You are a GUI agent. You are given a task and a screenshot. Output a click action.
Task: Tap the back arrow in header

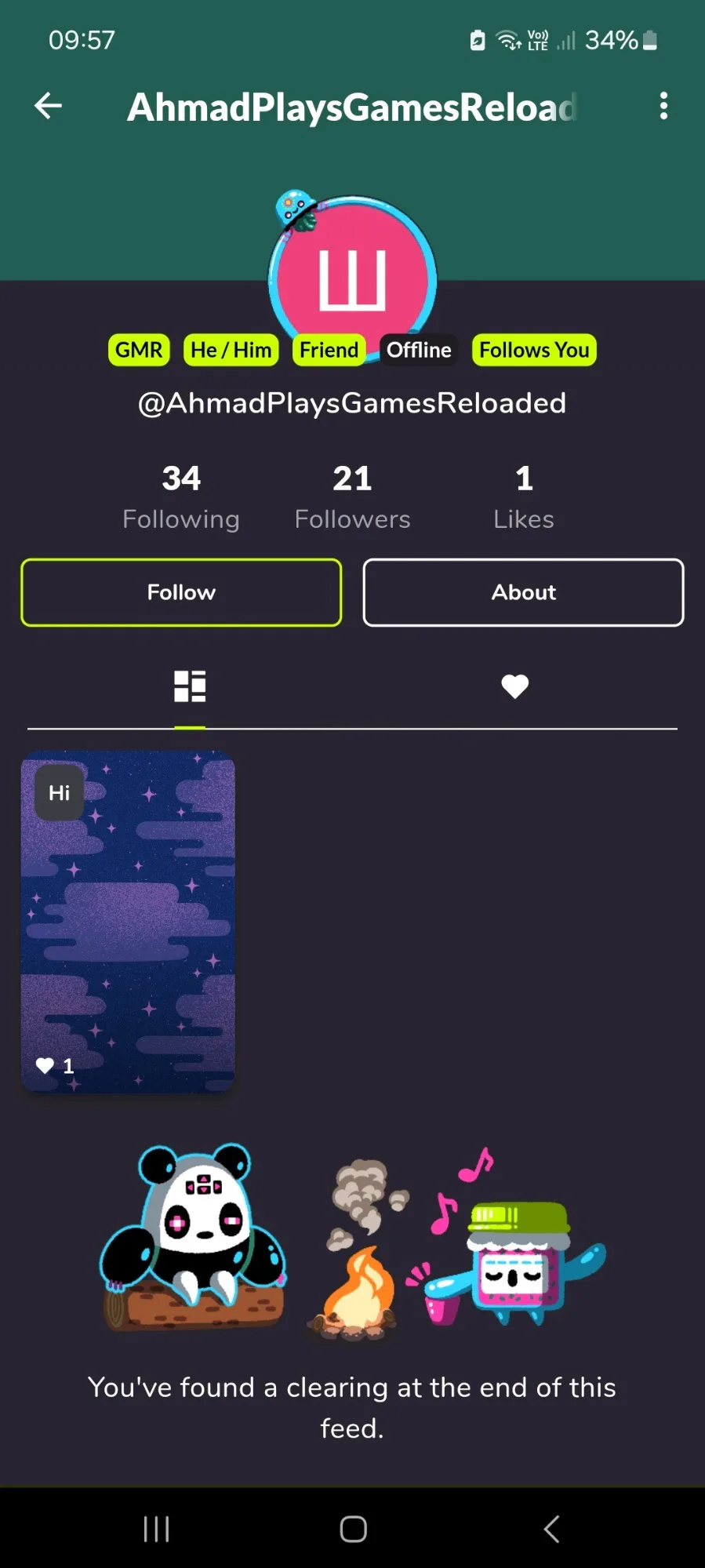[48, 106]
